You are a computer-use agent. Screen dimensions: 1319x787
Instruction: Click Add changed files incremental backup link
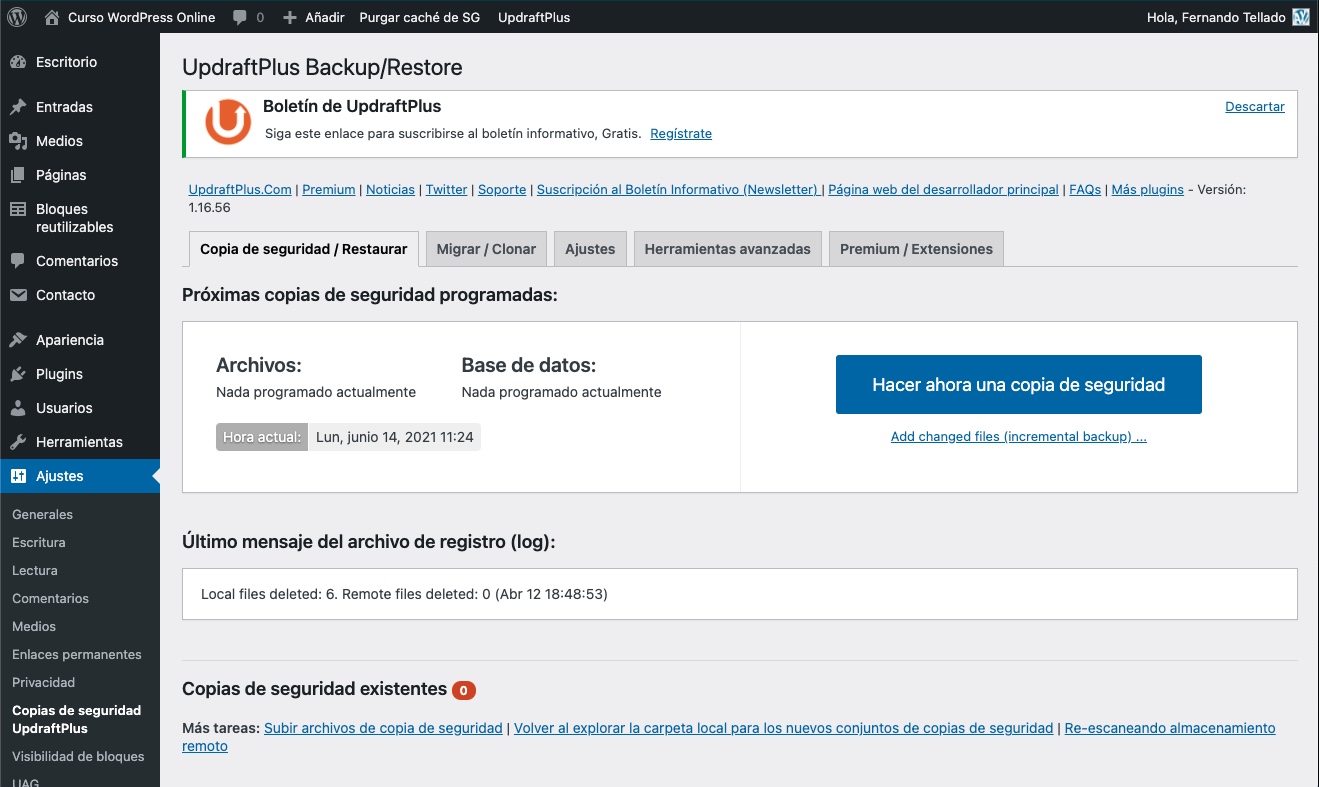point(1018,437)
